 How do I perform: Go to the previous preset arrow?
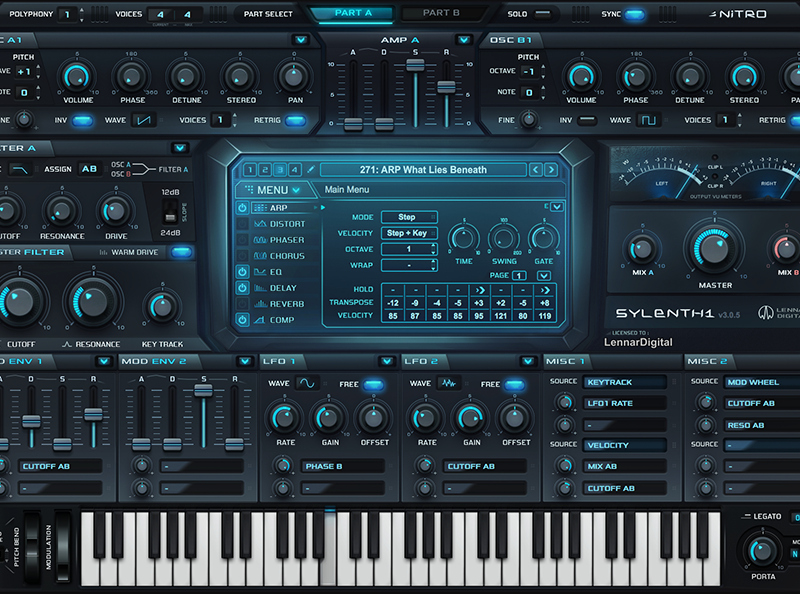[x=535, y=169]
